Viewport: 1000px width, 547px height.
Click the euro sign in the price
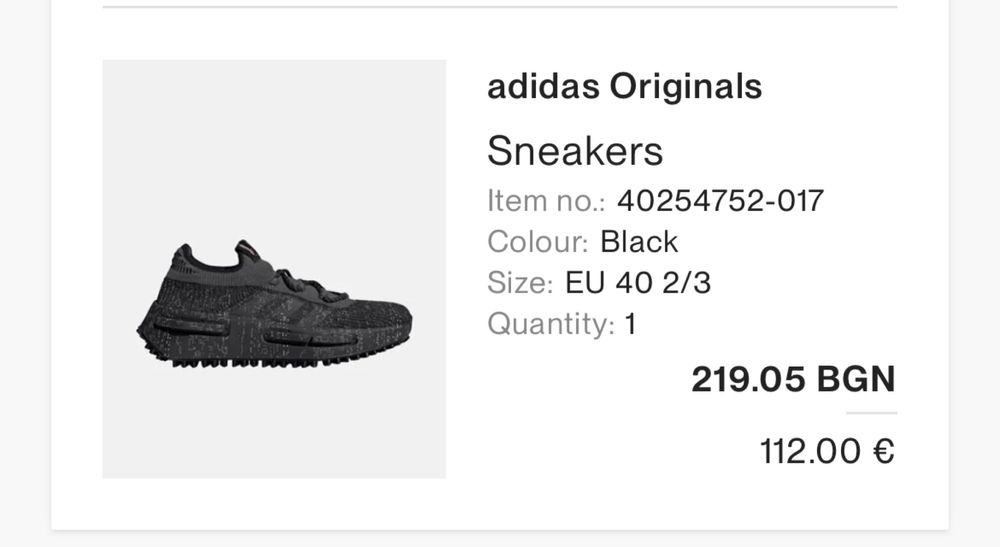(x=883, y=451)
